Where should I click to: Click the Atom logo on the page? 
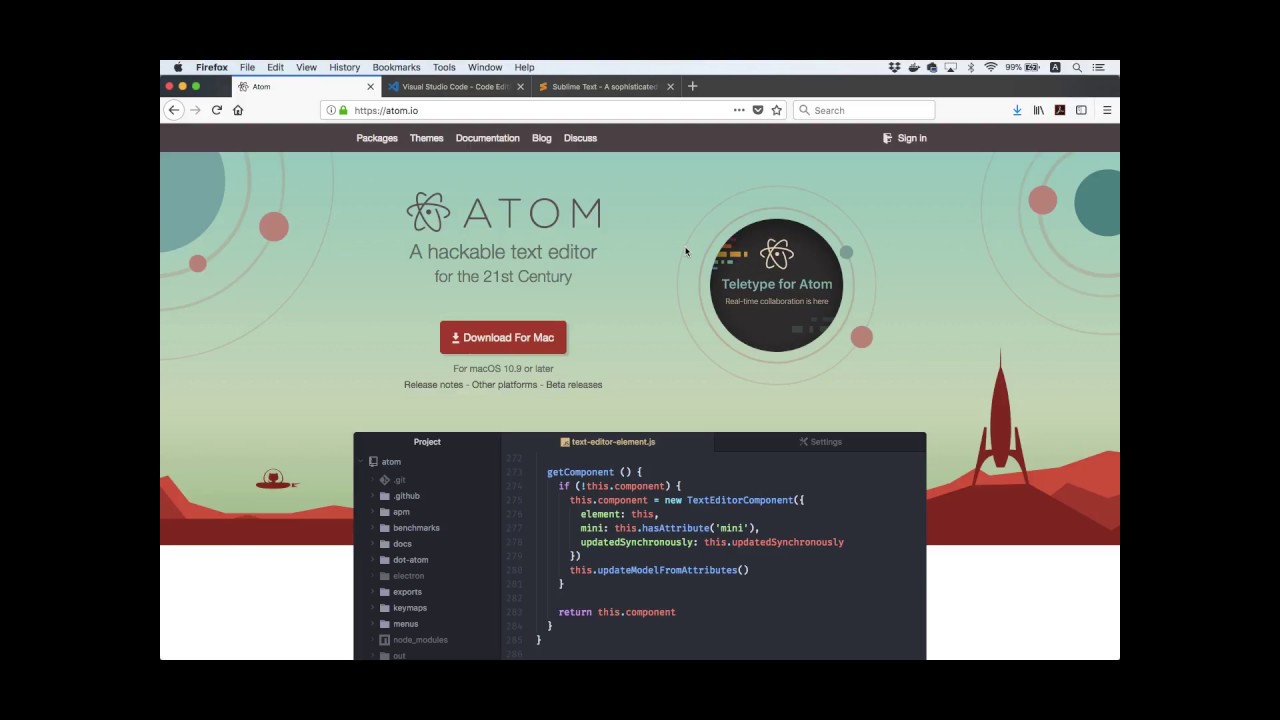(x=503, y=212)
